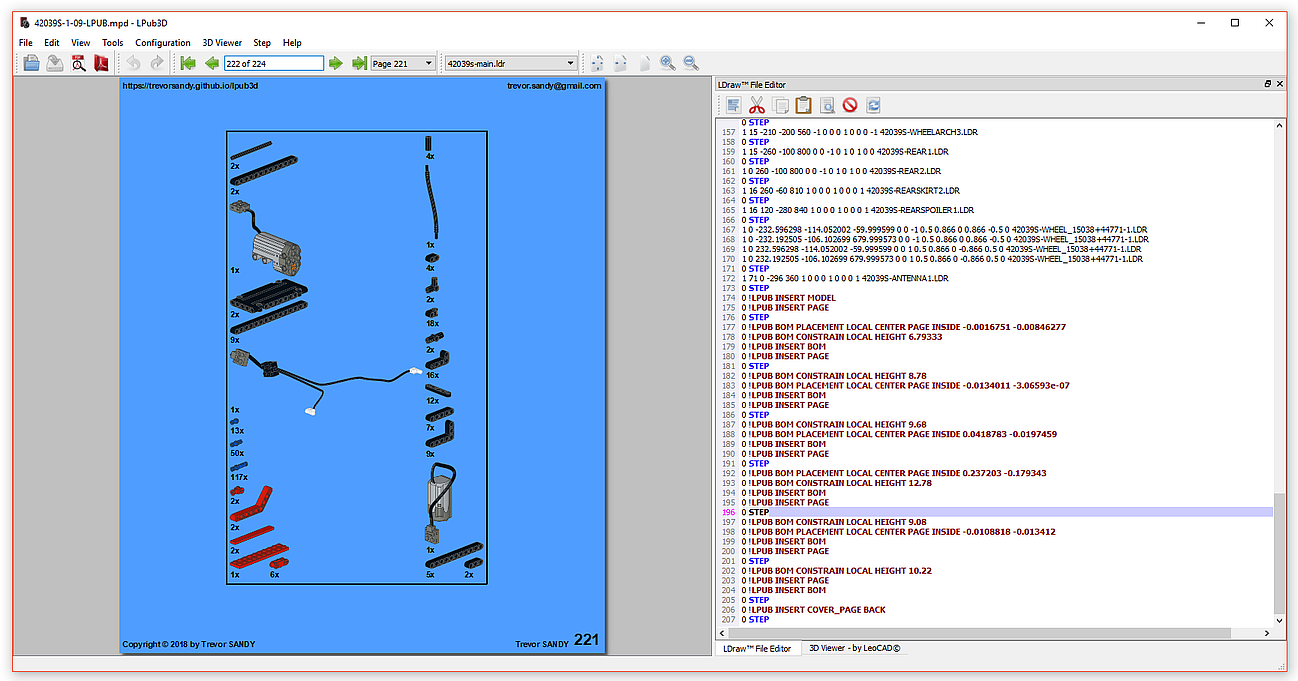The image size is (1298, 681).
Task: Click the Save file toolbar icon
Action: [54, 63]
